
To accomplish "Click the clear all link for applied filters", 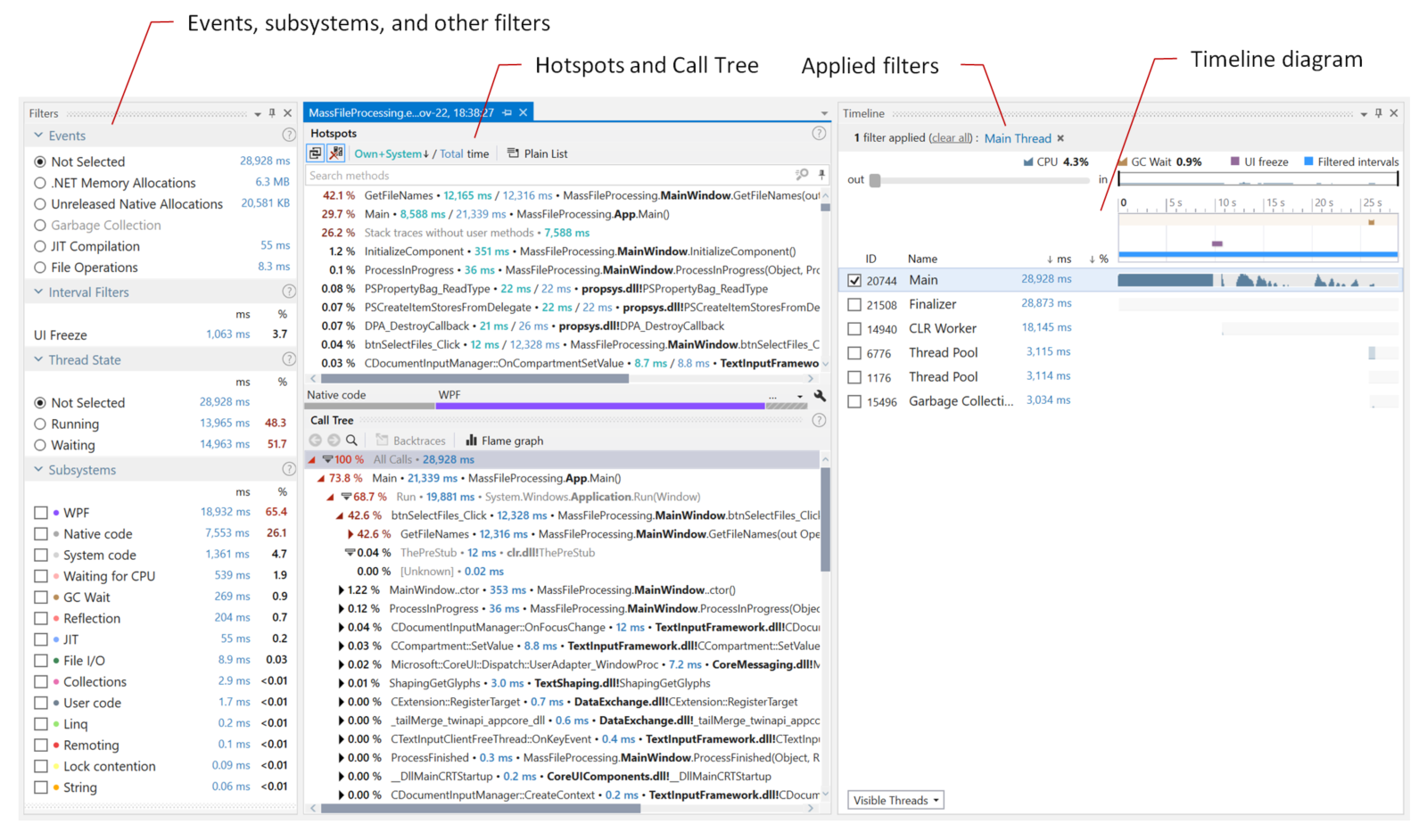I will 950,137.
